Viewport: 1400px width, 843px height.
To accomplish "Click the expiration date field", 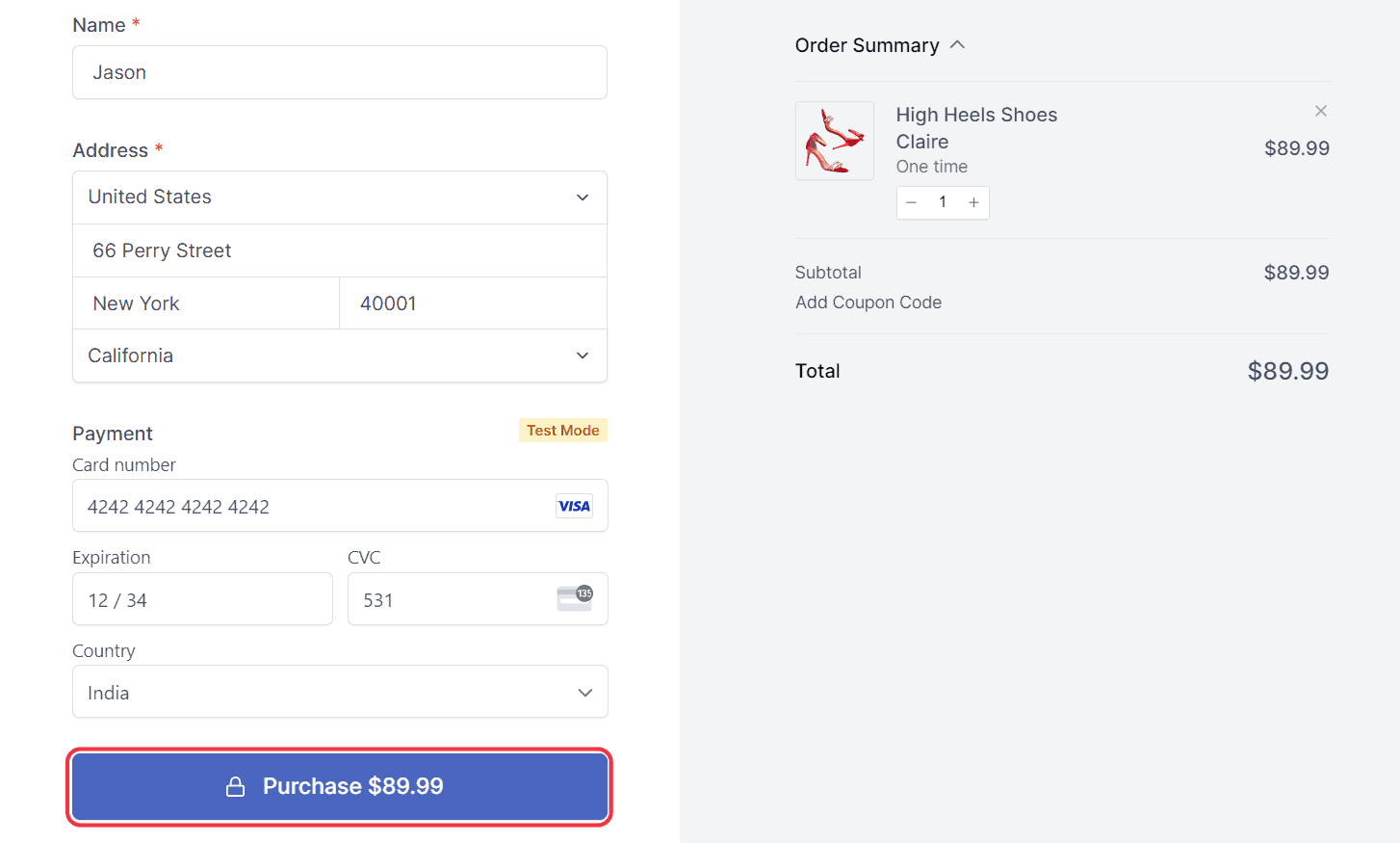I will pos(202,599).
